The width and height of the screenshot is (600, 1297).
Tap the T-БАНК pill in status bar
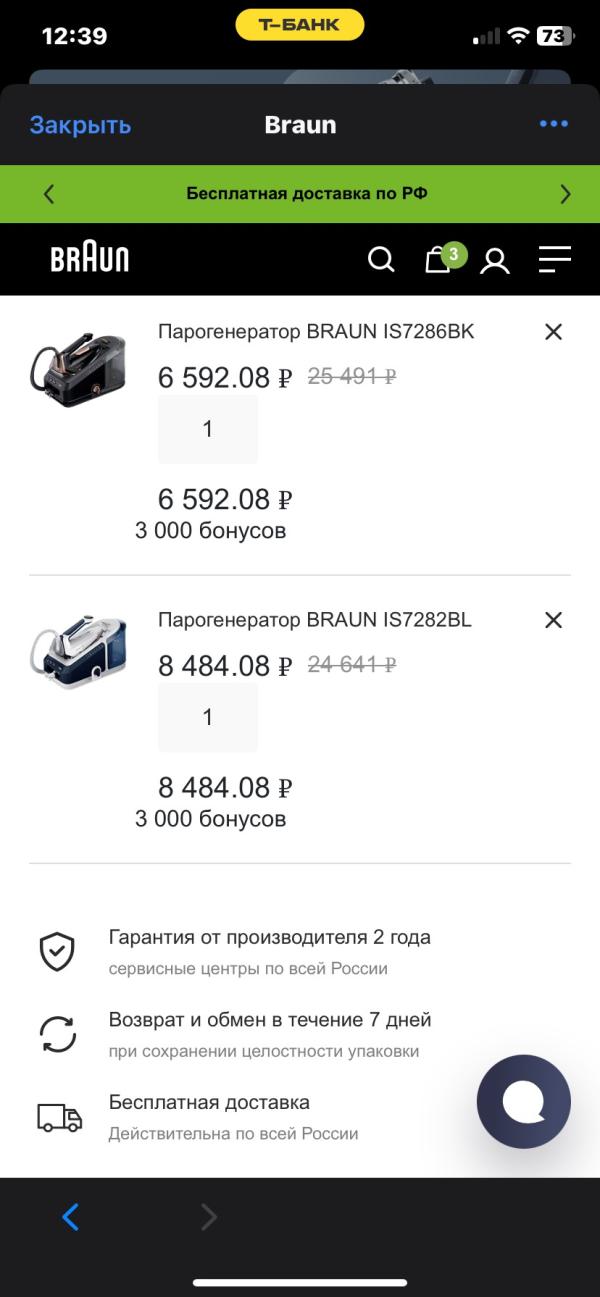tap(300, 24)
